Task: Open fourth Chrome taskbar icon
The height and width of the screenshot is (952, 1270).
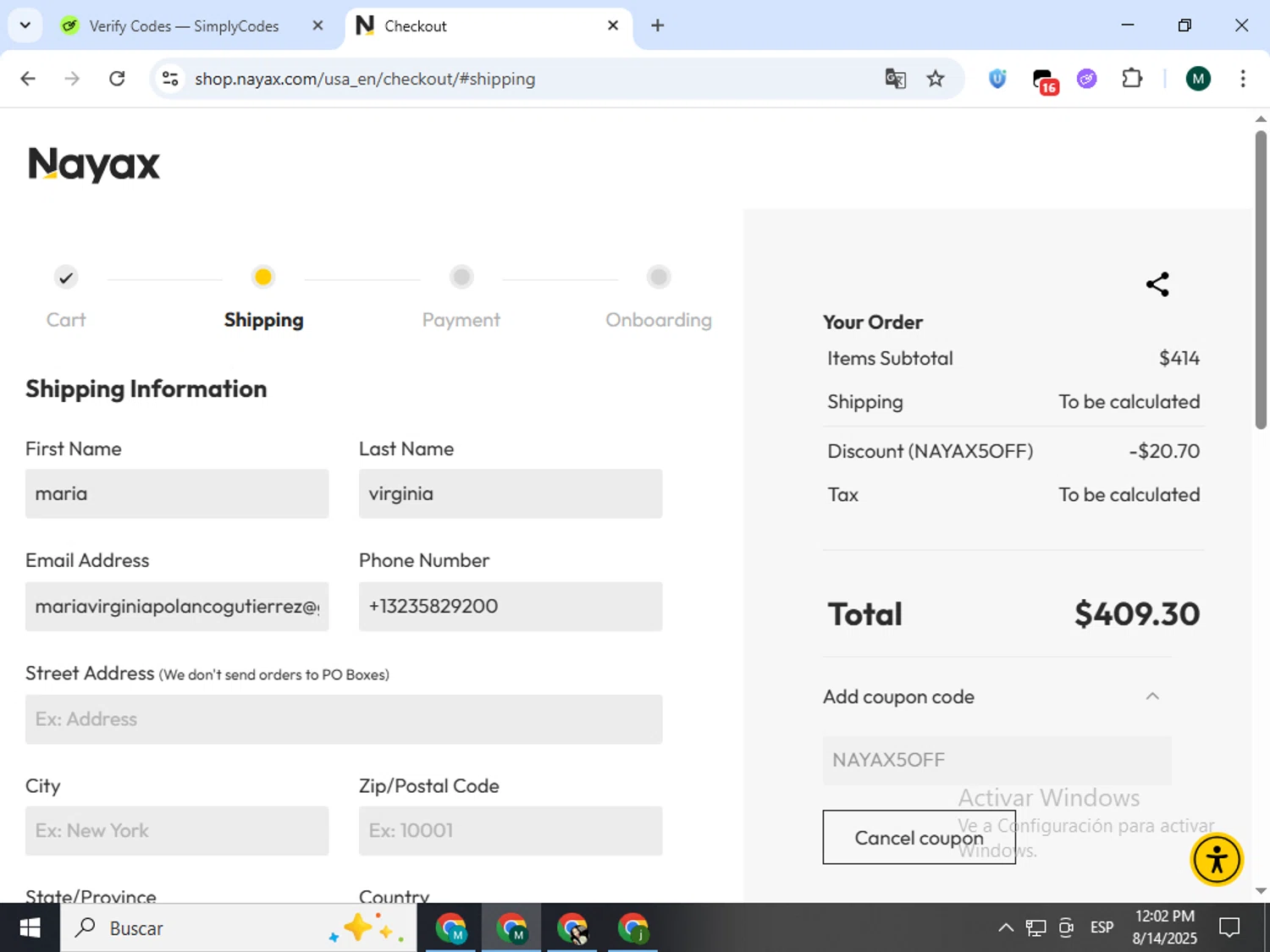Action: coord(633,928)
